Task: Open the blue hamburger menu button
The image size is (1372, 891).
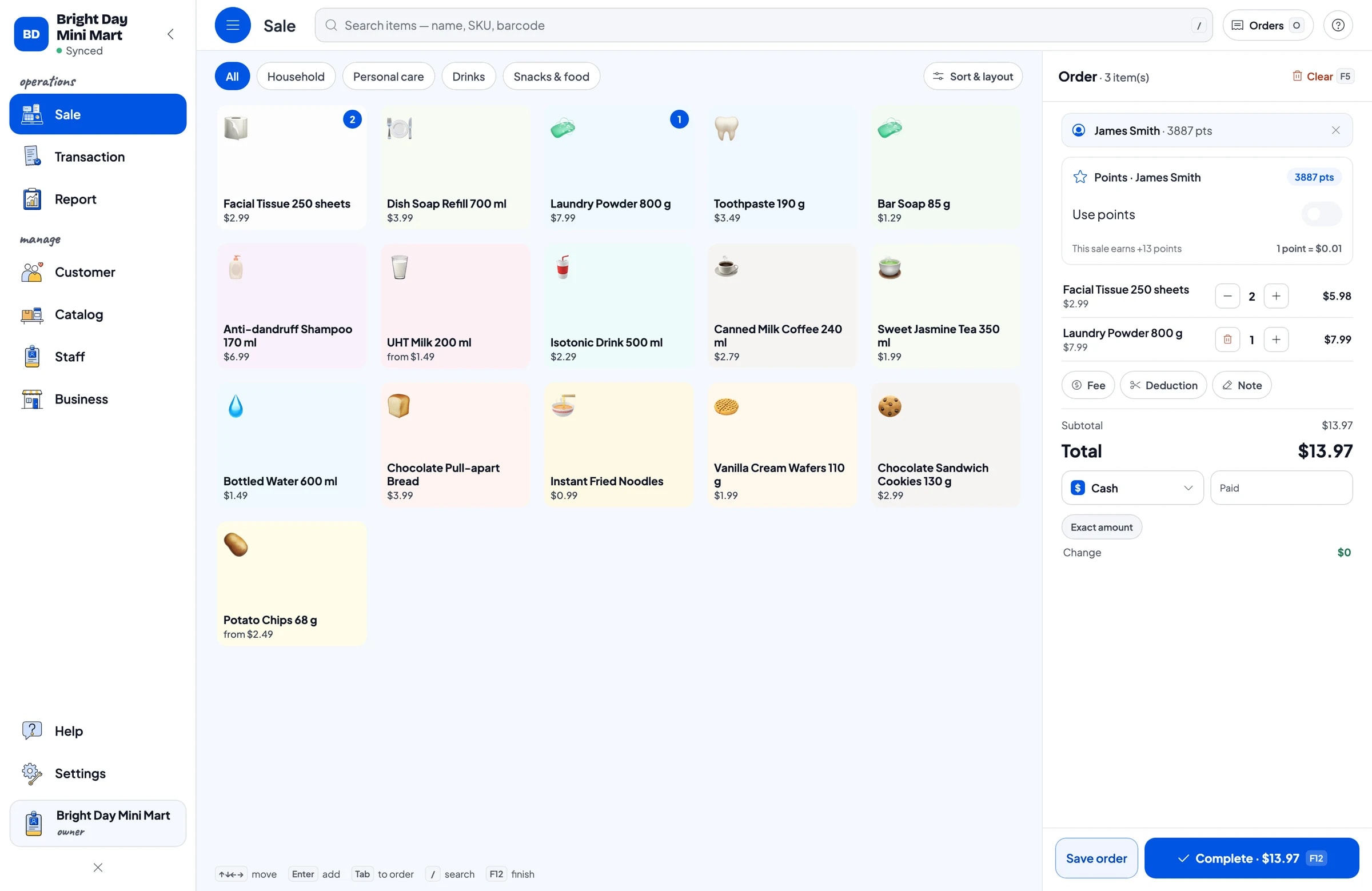Action: coord(232,25)
